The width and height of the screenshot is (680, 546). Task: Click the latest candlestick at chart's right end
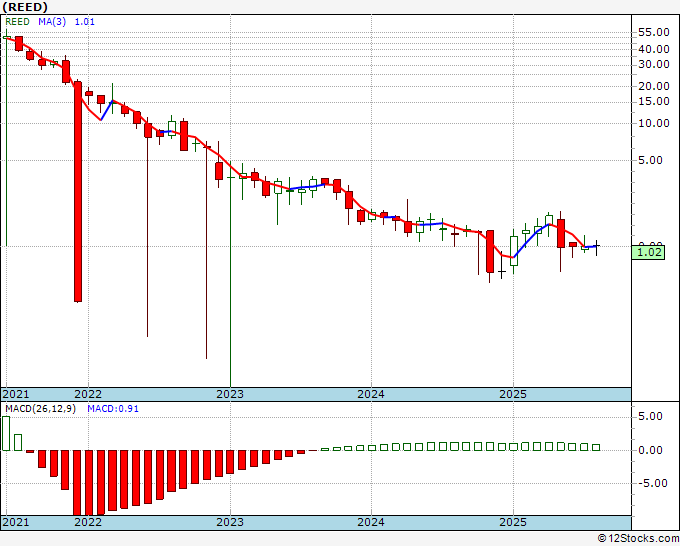(x=597, y=248)
